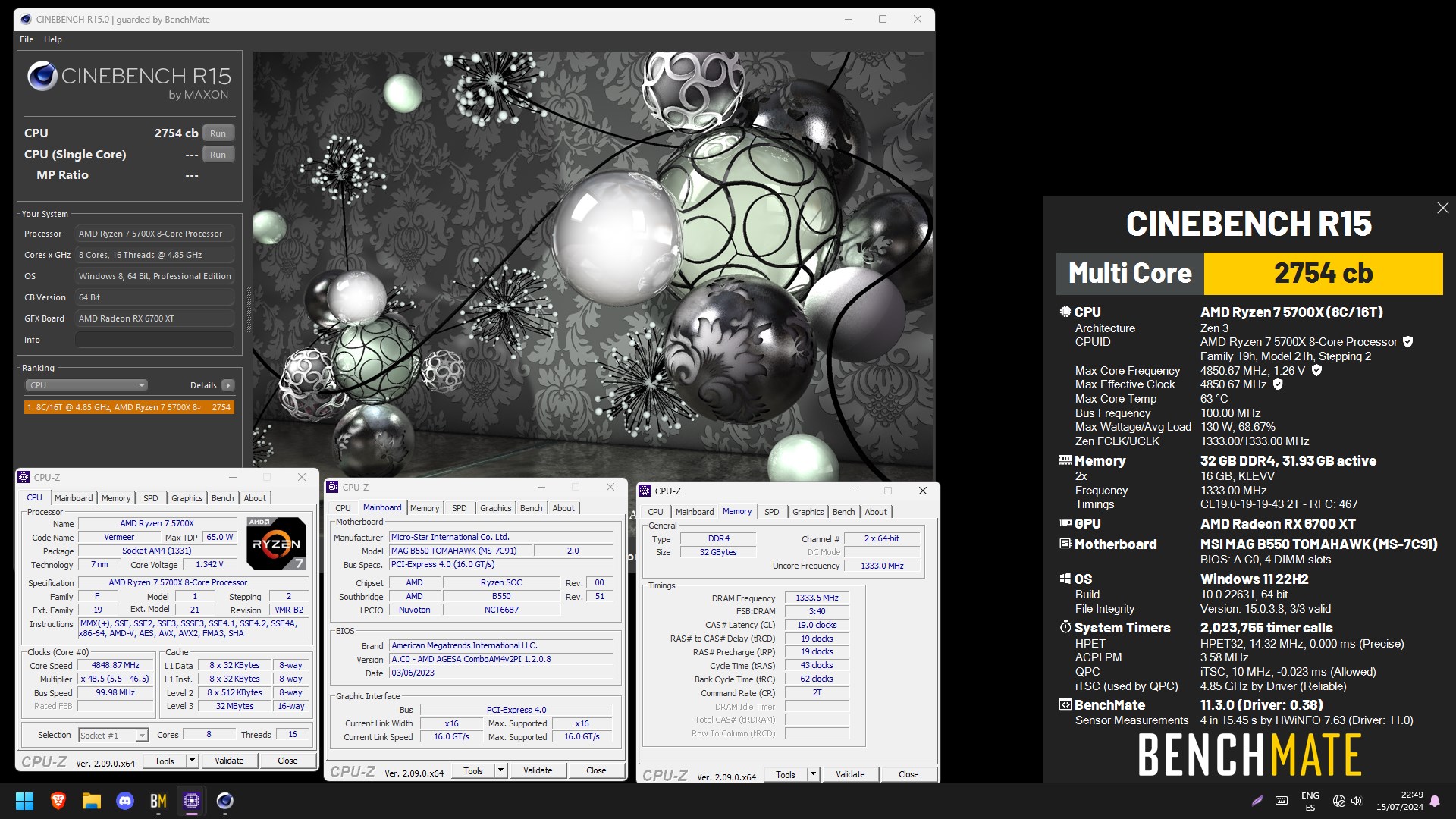Open network settings globe icon
The height and width of the screenshot is (819, 1456).
(x=1339, y=801)
